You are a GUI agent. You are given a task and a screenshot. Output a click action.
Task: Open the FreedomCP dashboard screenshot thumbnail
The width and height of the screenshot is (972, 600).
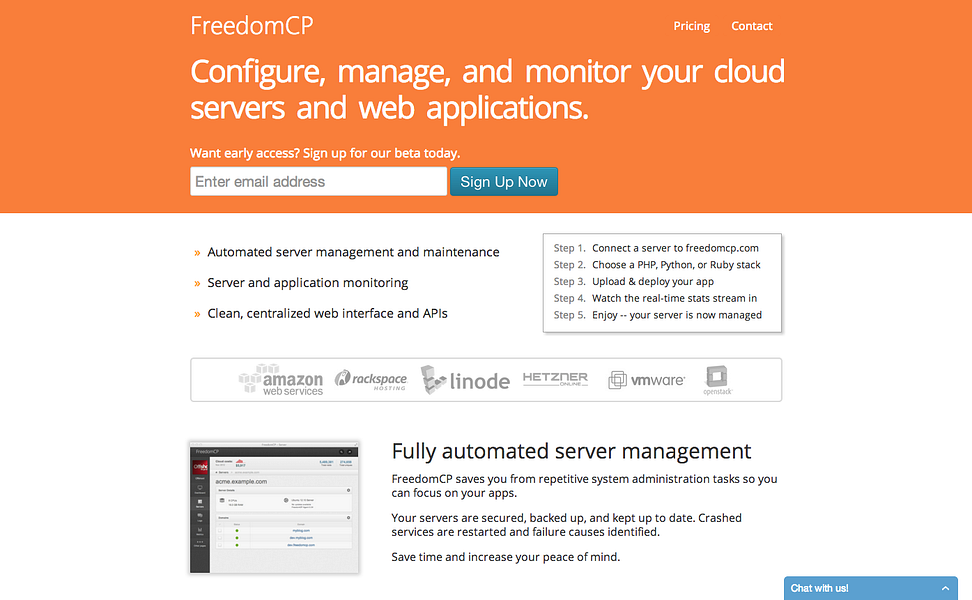pos(274,507)
